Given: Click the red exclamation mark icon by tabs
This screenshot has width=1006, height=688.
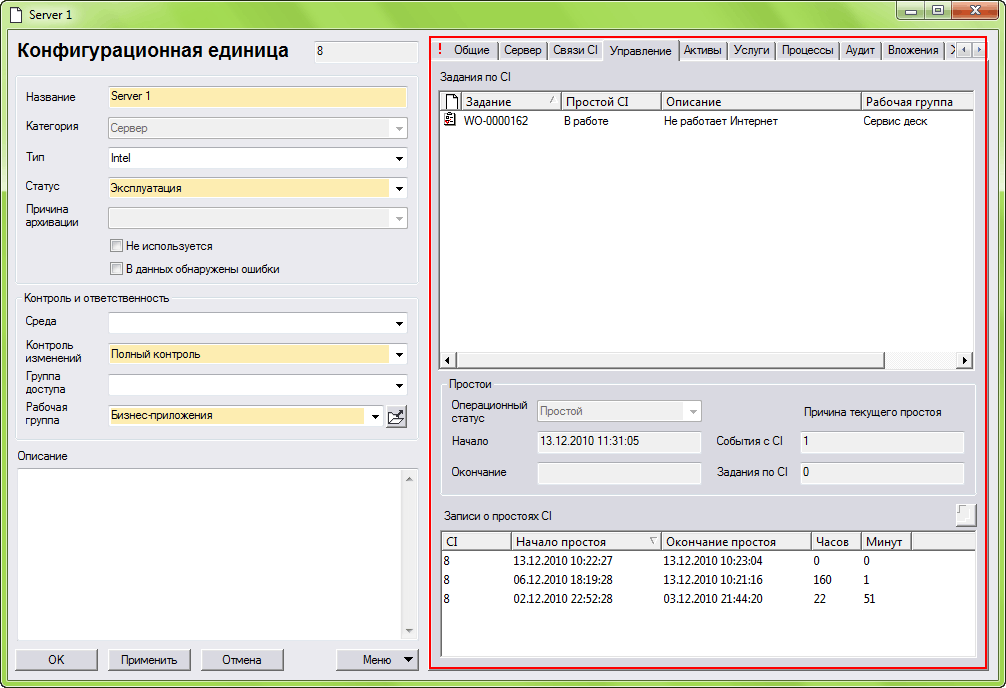Looking at the screenshot, I should click(x=440, y=49).
